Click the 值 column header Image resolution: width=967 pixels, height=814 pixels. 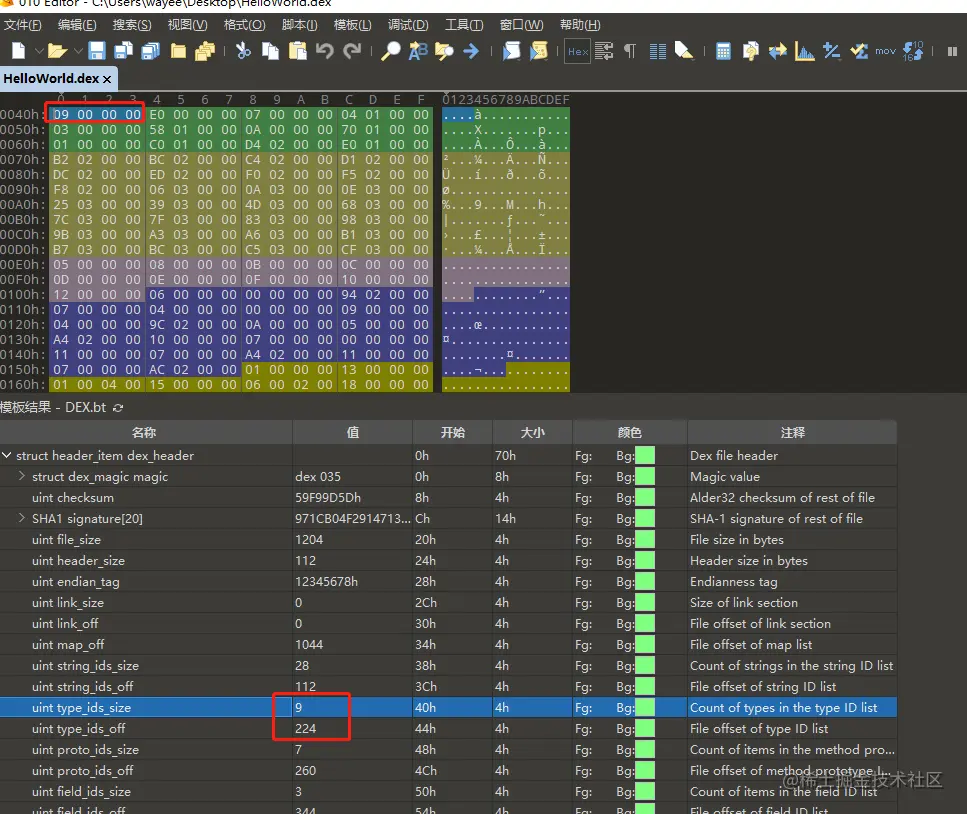[x=352, y=432]
